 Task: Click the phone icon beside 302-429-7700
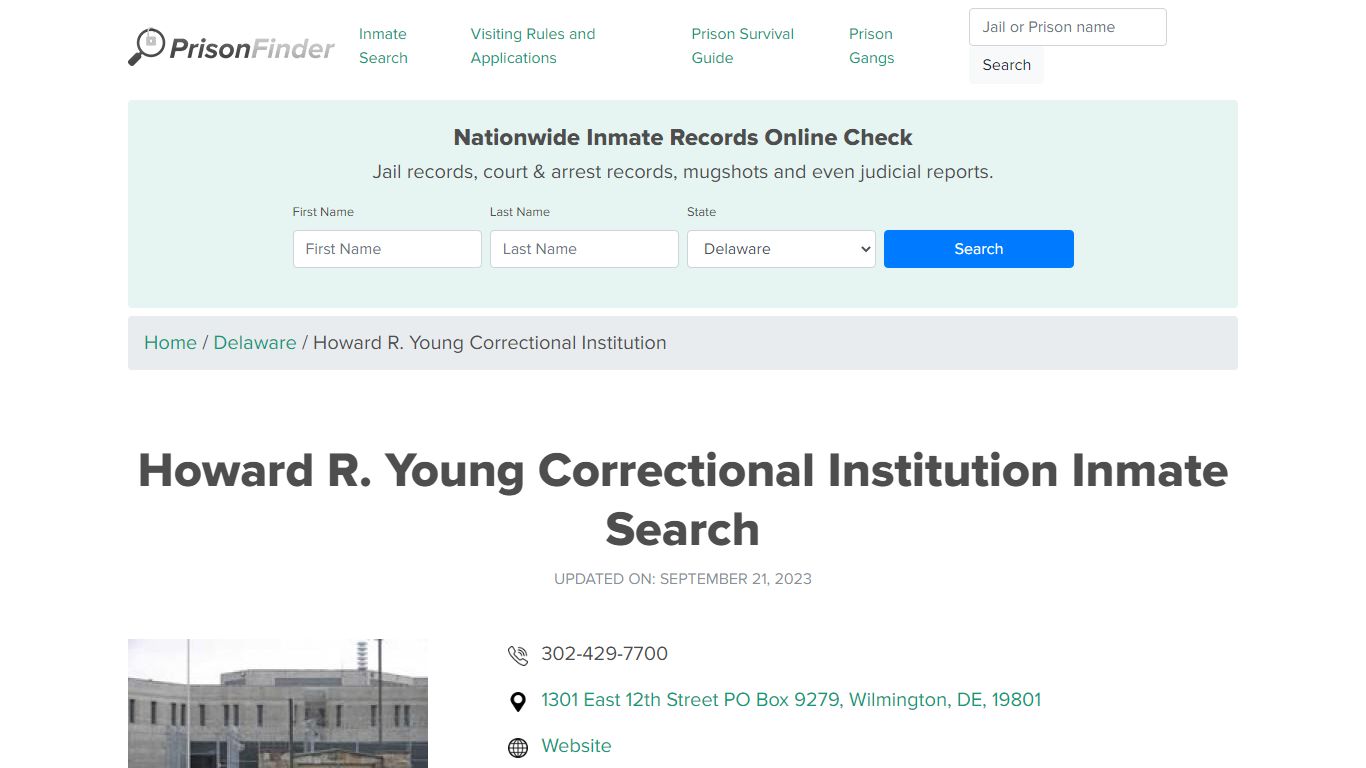[x=518, y=655]
